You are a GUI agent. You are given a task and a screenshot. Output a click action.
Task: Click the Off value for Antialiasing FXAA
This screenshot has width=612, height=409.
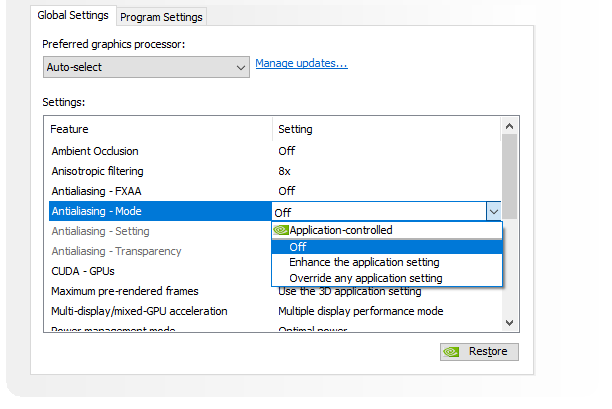[287, 191]
